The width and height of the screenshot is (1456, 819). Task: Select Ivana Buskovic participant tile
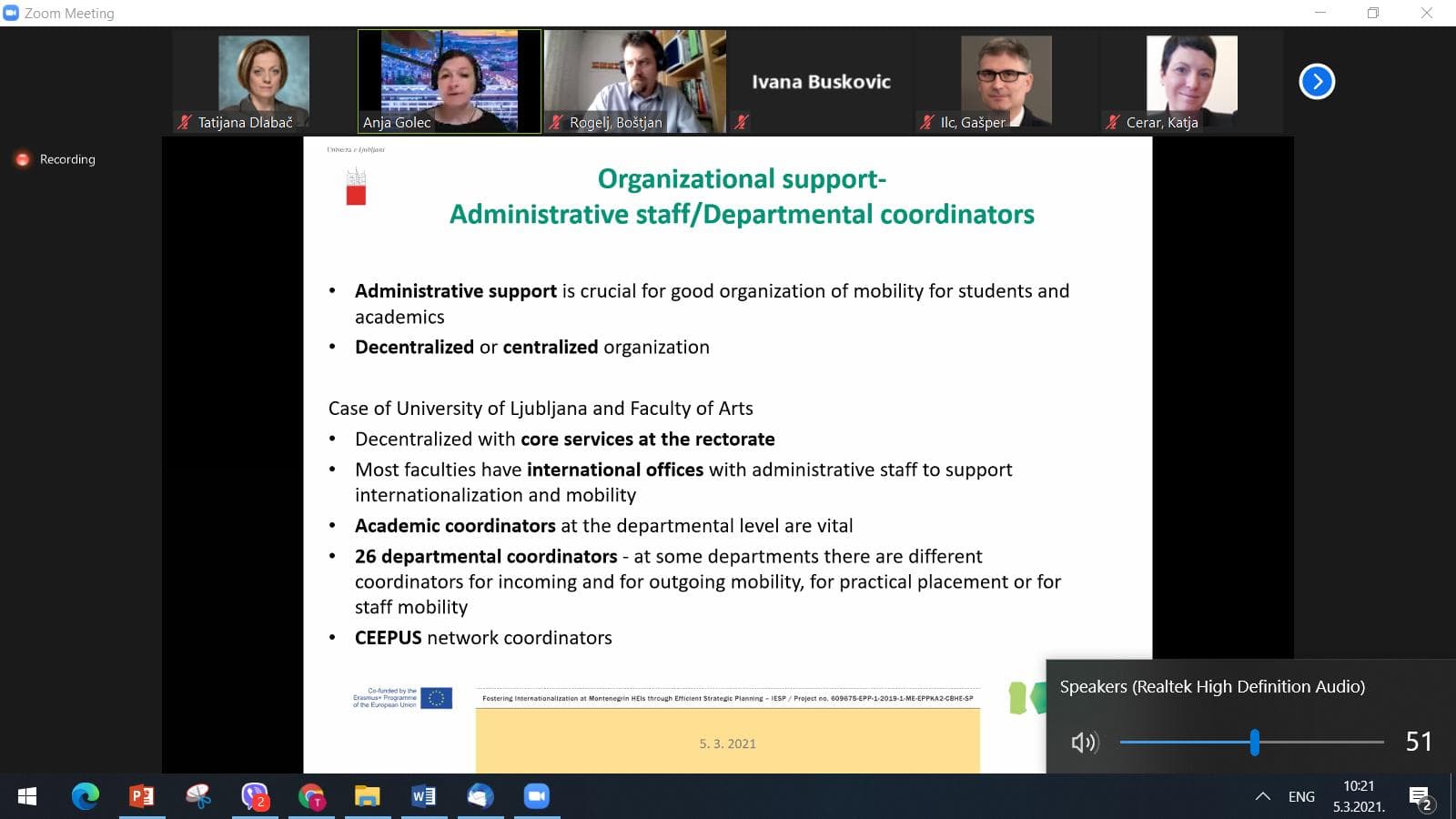click(x=821, y=81)
